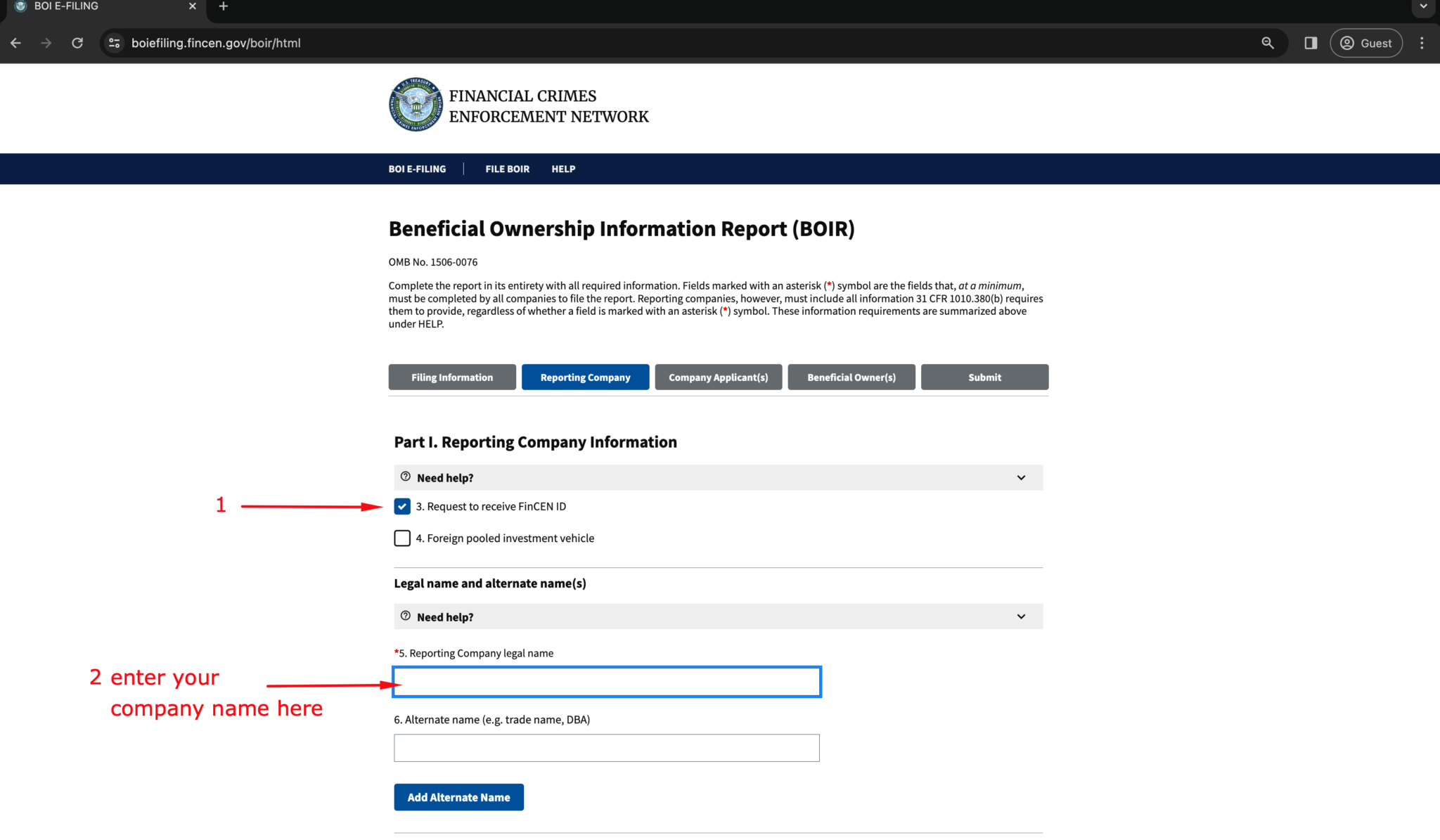
Task: Go to the Submit step
Action: point(984,377)
